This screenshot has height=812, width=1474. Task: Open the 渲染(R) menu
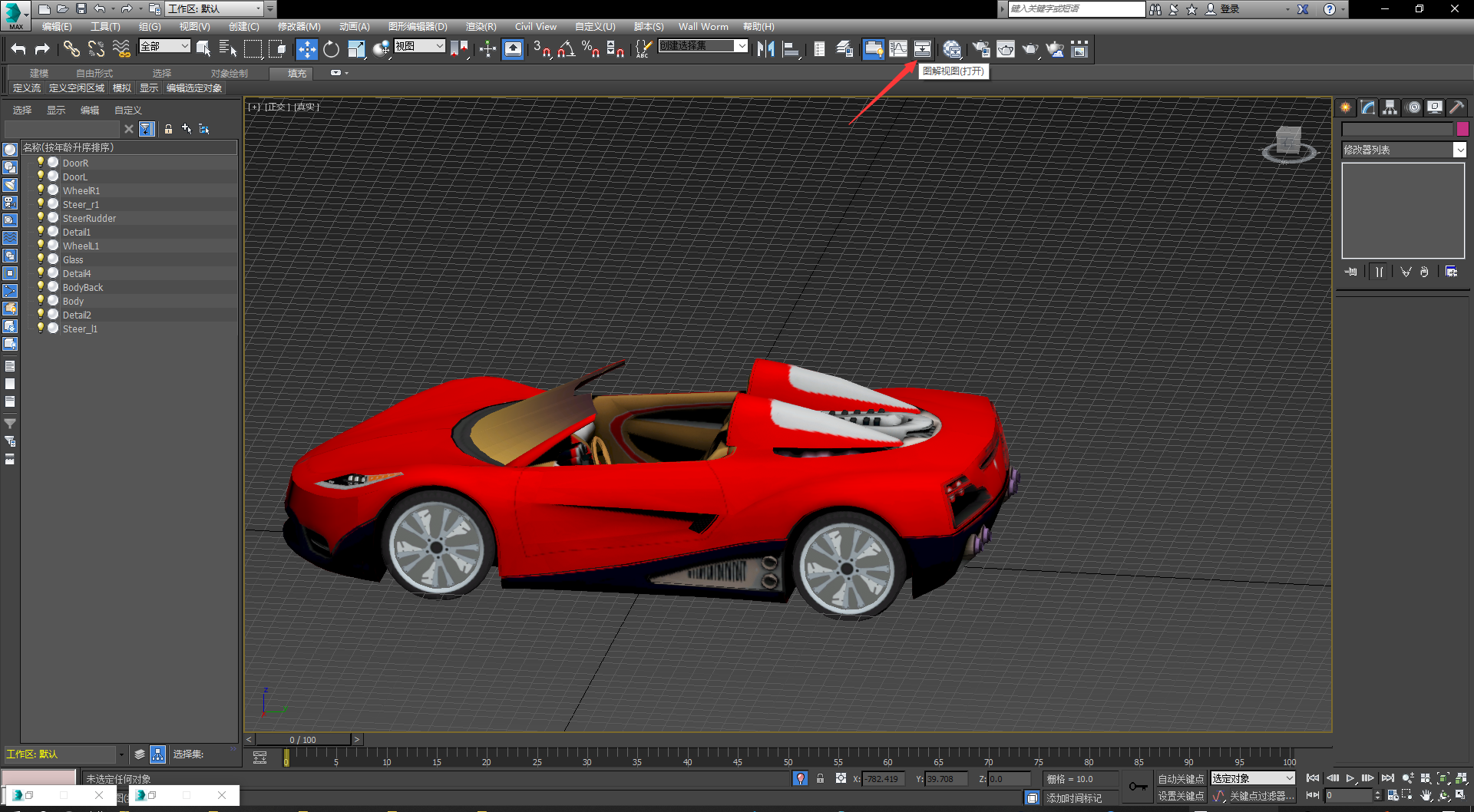tap(481, 26)
